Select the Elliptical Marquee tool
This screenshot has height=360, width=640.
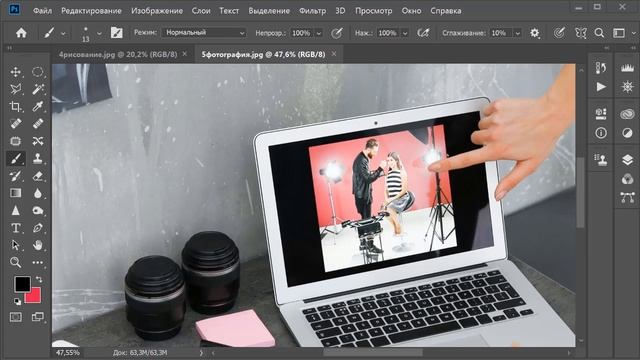click(38, 72)
